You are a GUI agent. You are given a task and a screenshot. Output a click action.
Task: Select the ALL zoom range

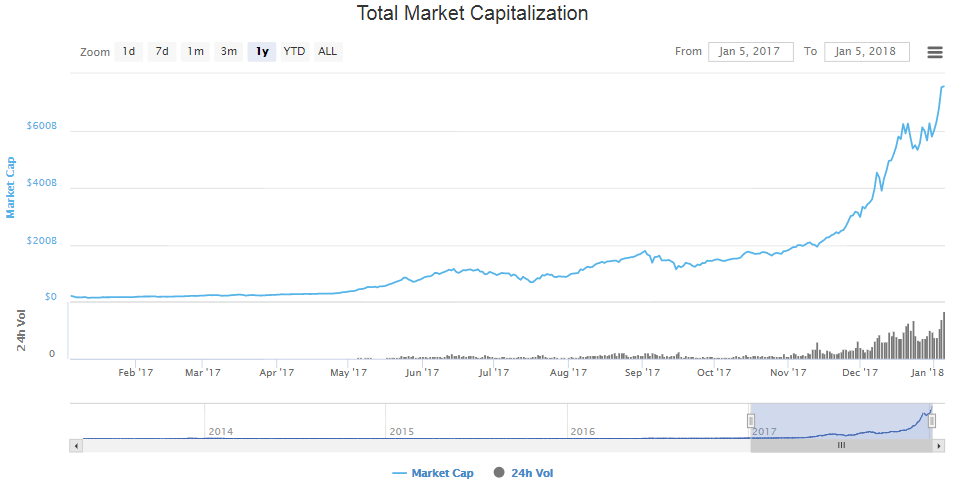pyautogui.click(x=327, y=52)
